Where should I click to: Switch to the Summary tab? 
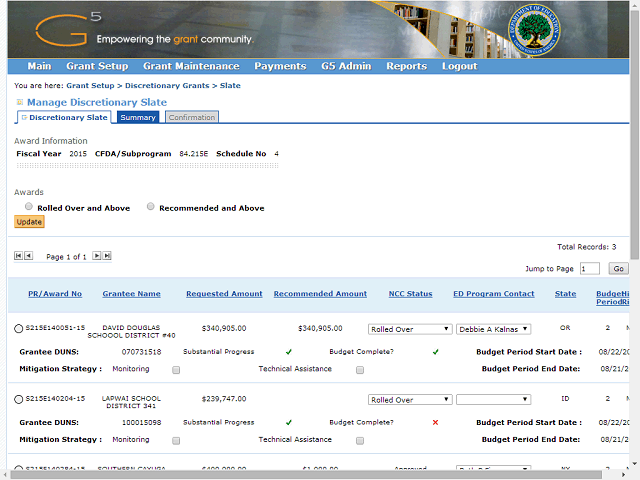click(x=138, y=118)
